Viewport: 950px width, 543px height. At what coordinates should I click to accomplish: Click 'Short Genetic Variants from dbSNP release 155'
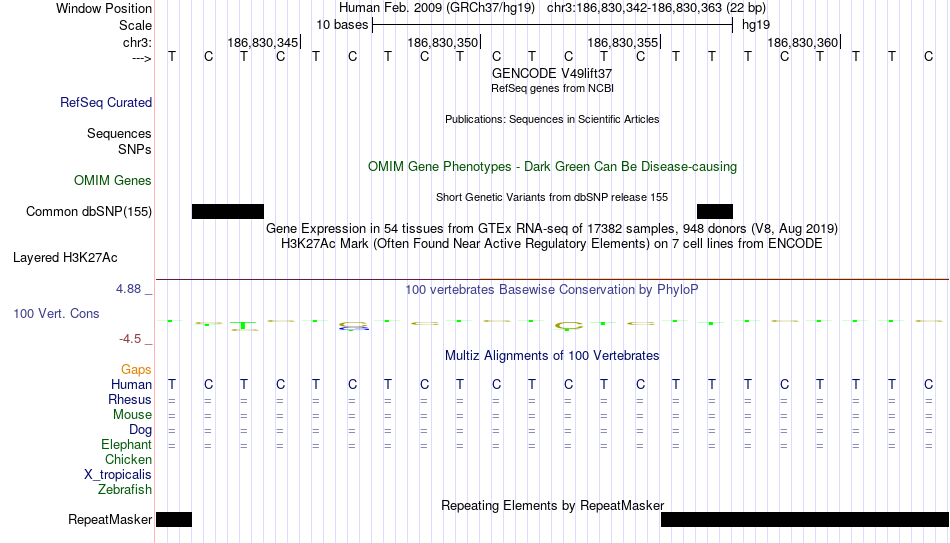click(x=552, y=198)
